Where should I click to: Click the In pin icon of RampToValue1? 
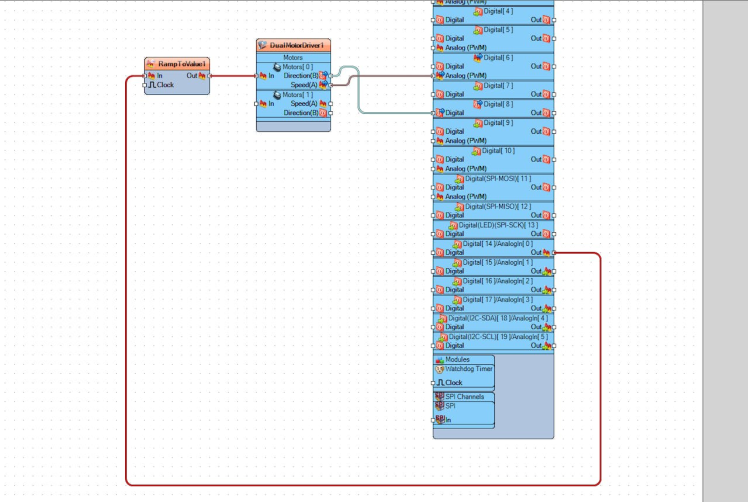151,75
